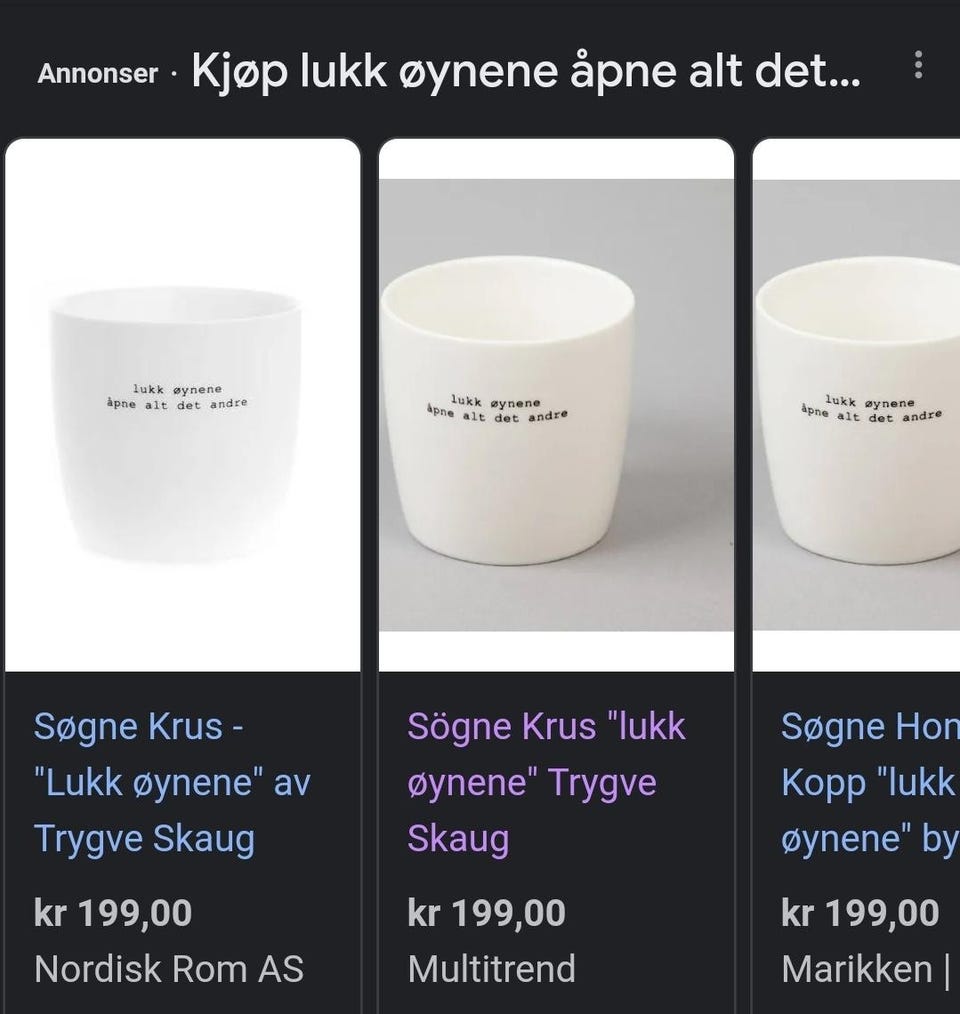Image resolution: width=960 pixels, height=1014 pixels.
Task: Open the Nordisk Rom AS mug image
Action: tap(182, 405)
